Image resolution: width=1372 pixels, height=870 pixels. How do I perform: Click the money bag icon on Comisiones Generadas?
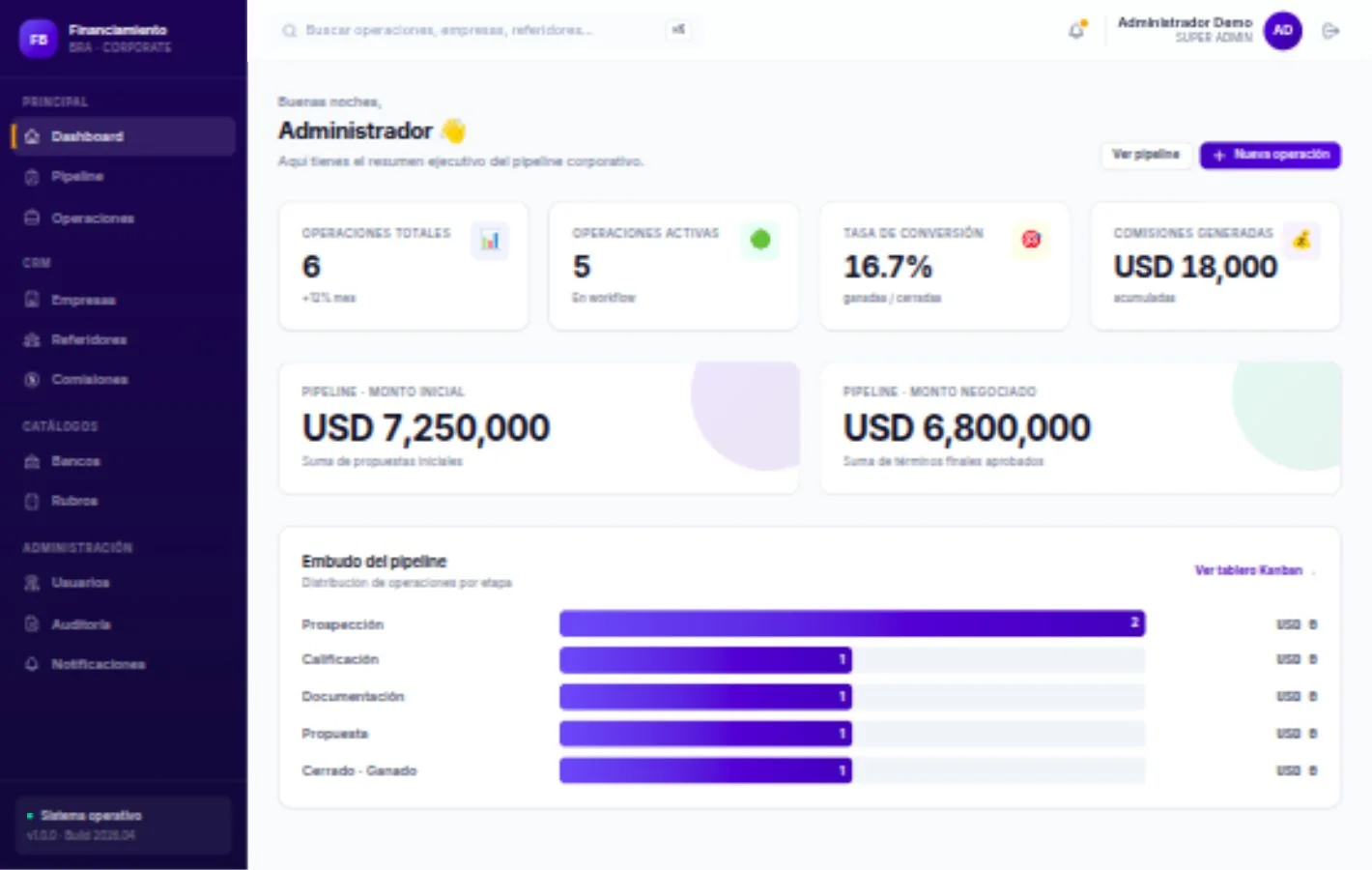pos(1301,240)
